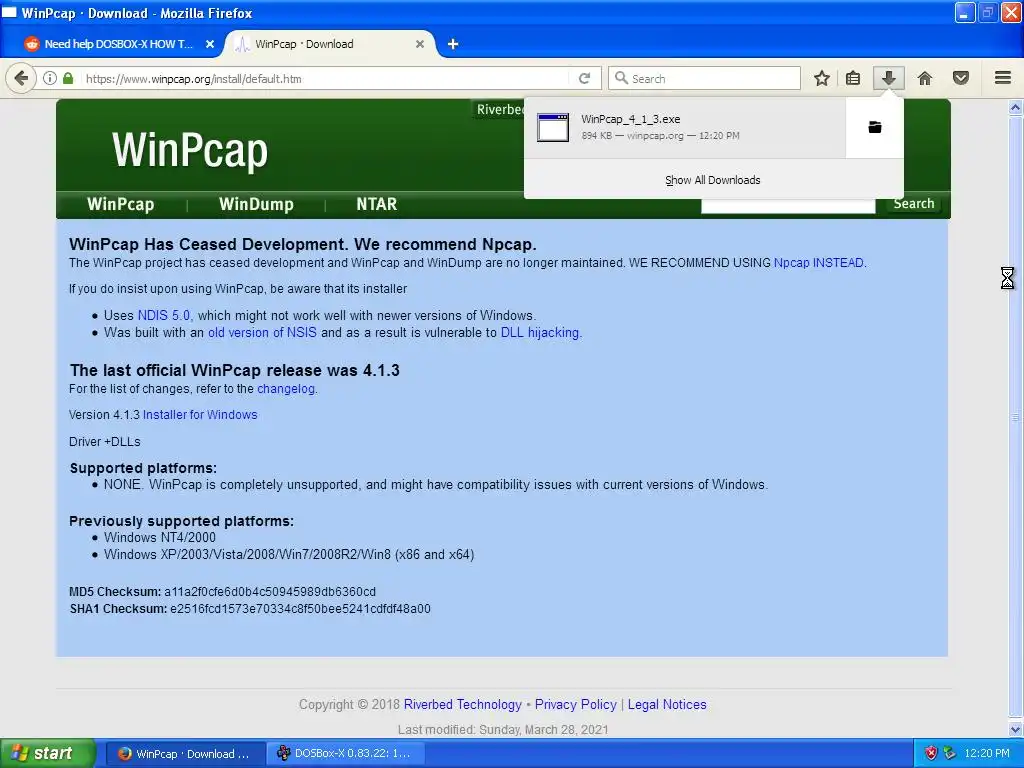Click Show All Downloads
This screenshot has height=768, width=1024.
712,180
